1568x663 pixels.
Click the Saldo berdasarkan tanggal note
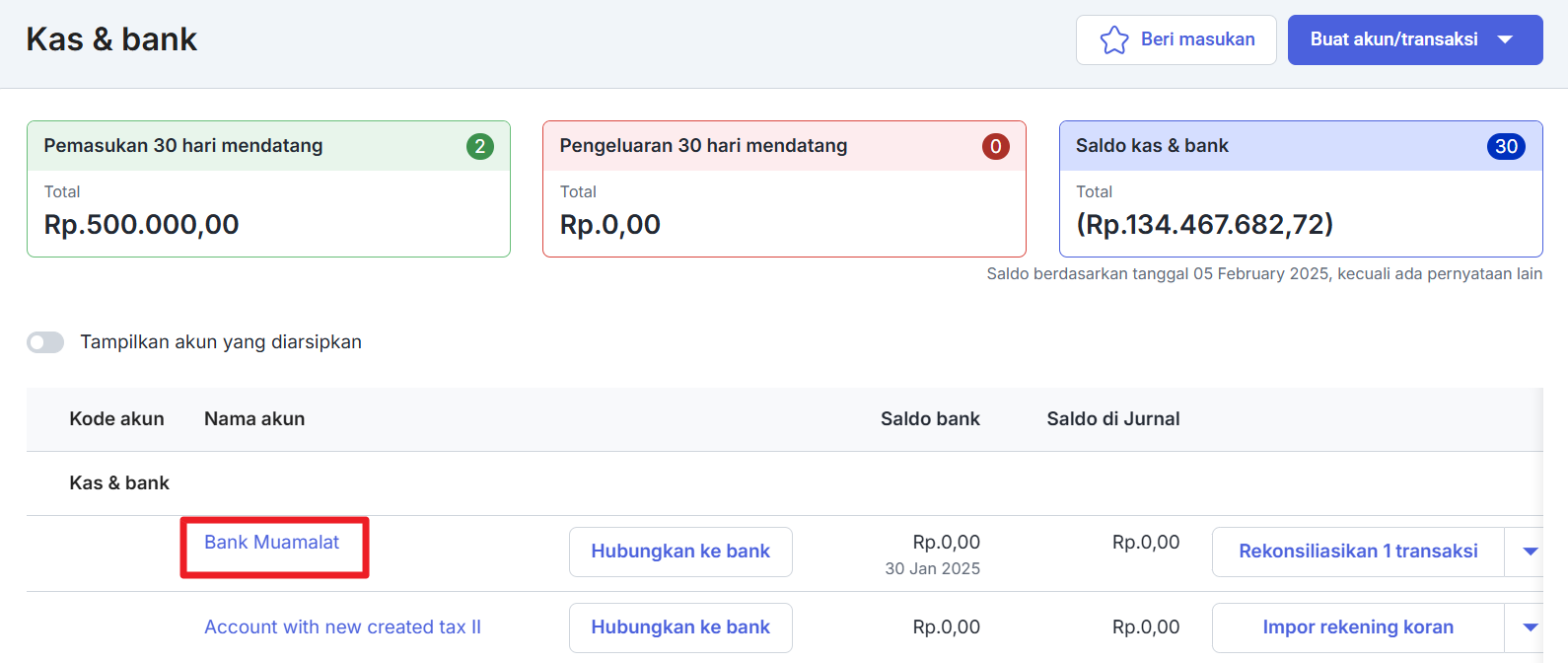coord(1264,273)
